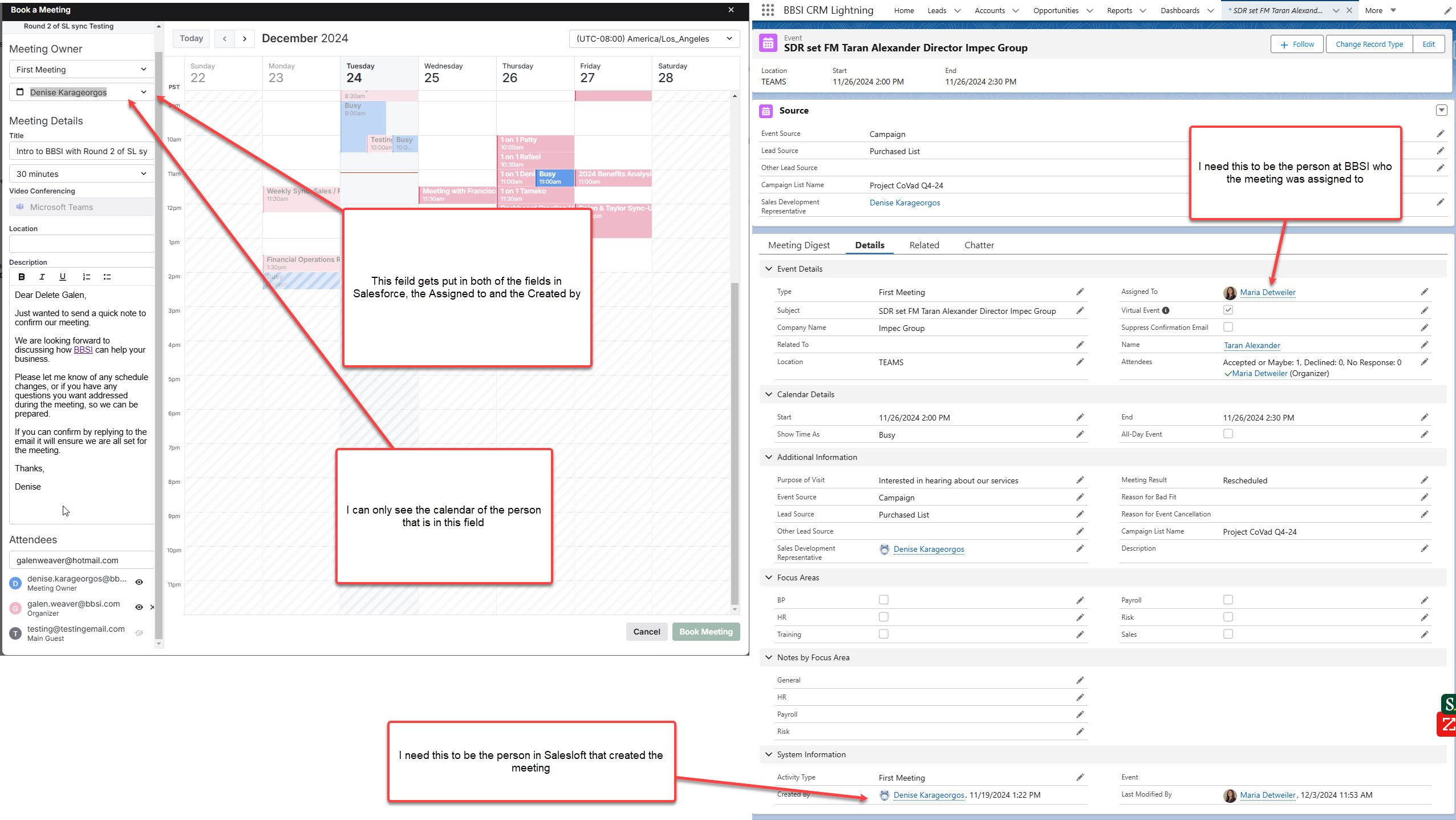Click the Follow button
Screen dimensions: 1456x820
pyautogui.click(x=1296, y=44)
